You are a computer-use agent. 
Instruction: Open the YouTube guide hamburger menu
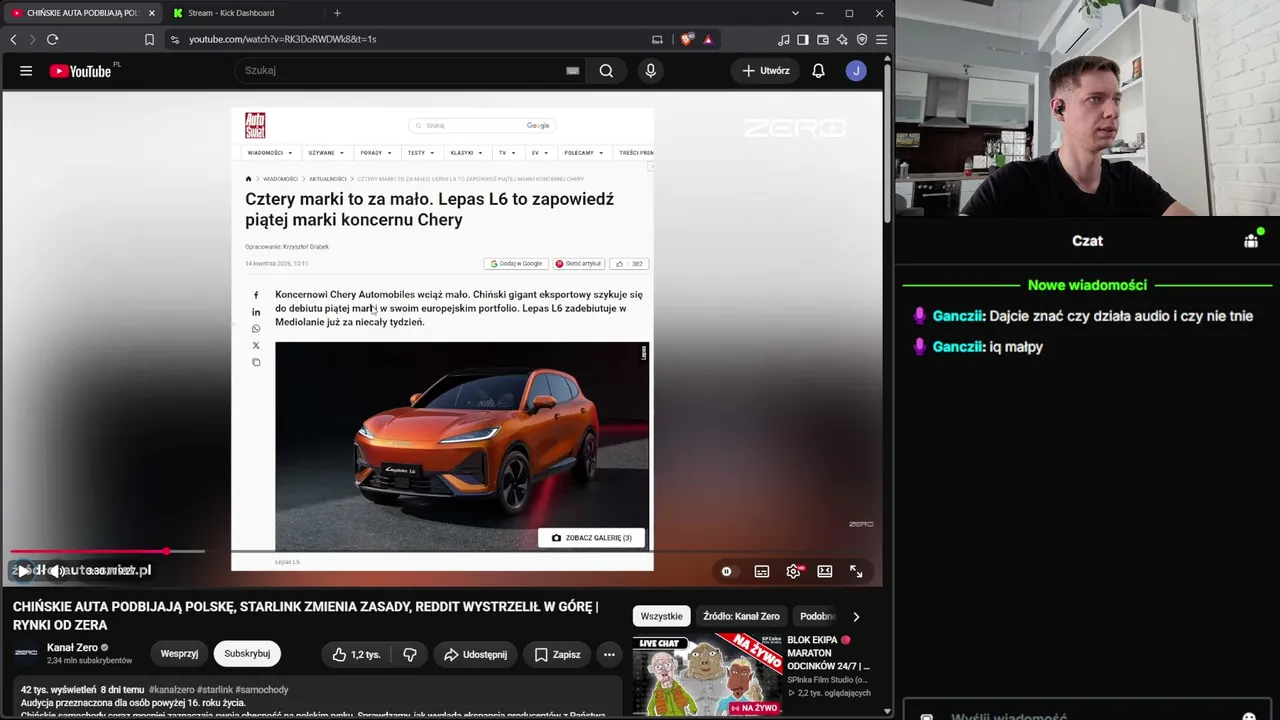click(x=26, y=71)
